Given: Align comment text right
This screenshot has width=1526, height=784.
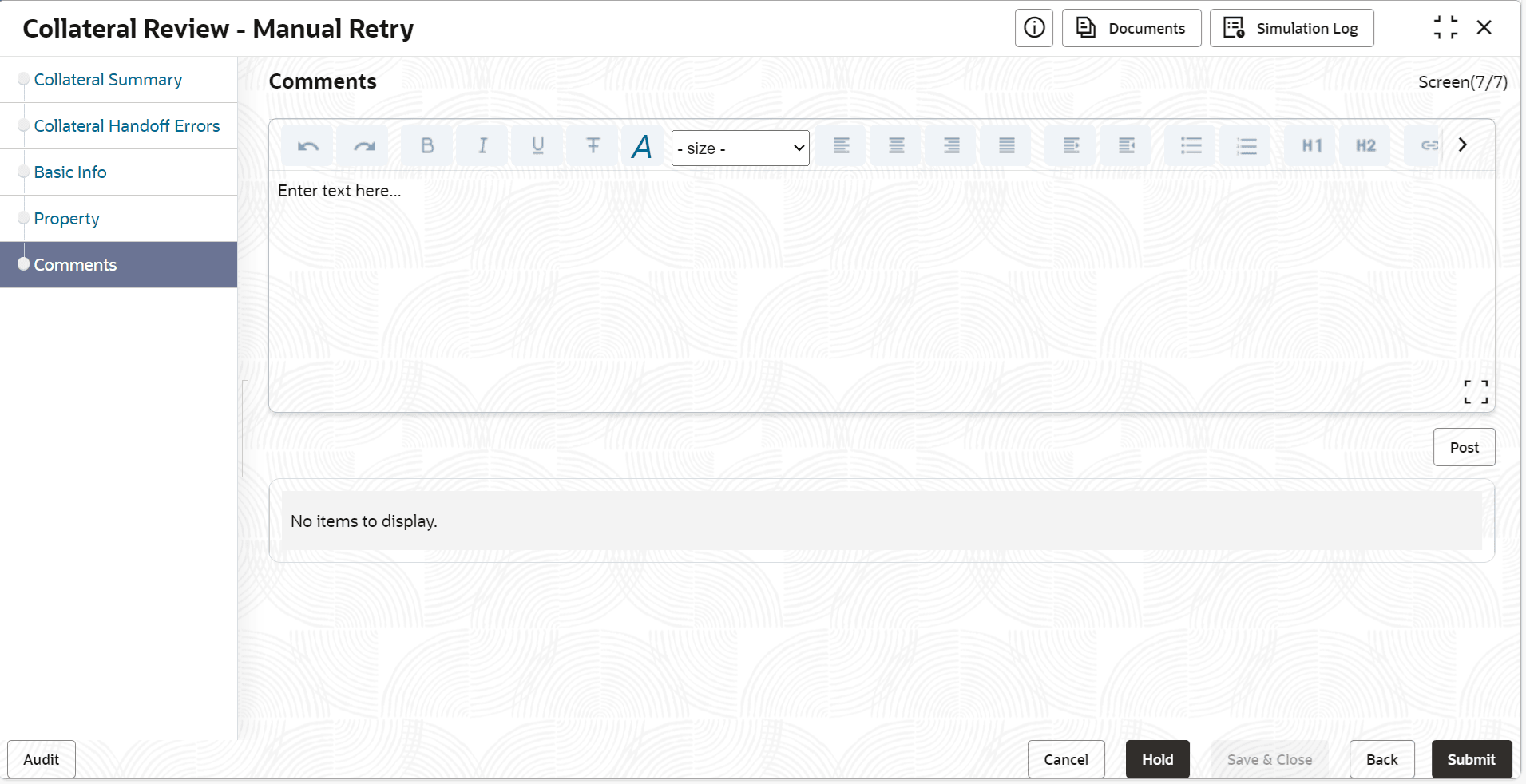Looking at the screenshot, I should (x=952, y=146).
